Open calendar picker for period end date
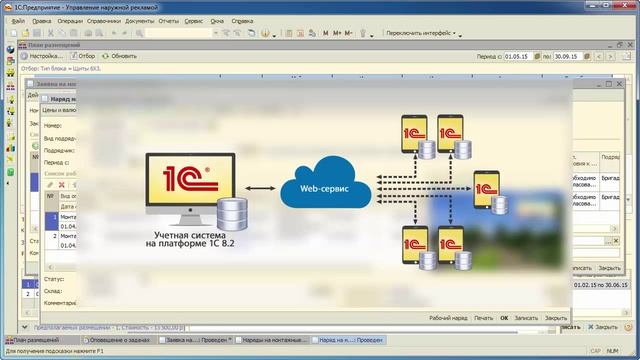640x360 pixels. [587, 56]
